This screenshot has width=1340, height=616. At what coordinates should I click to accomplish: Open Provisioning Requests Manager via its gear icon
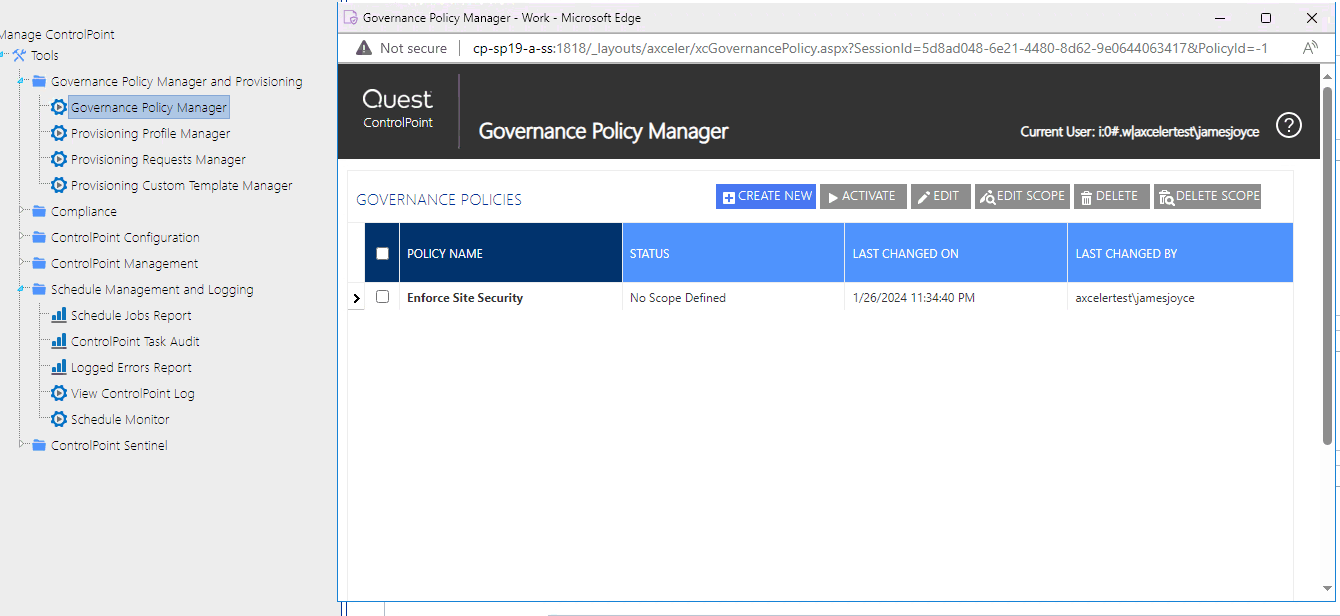(x=57, y=159)
